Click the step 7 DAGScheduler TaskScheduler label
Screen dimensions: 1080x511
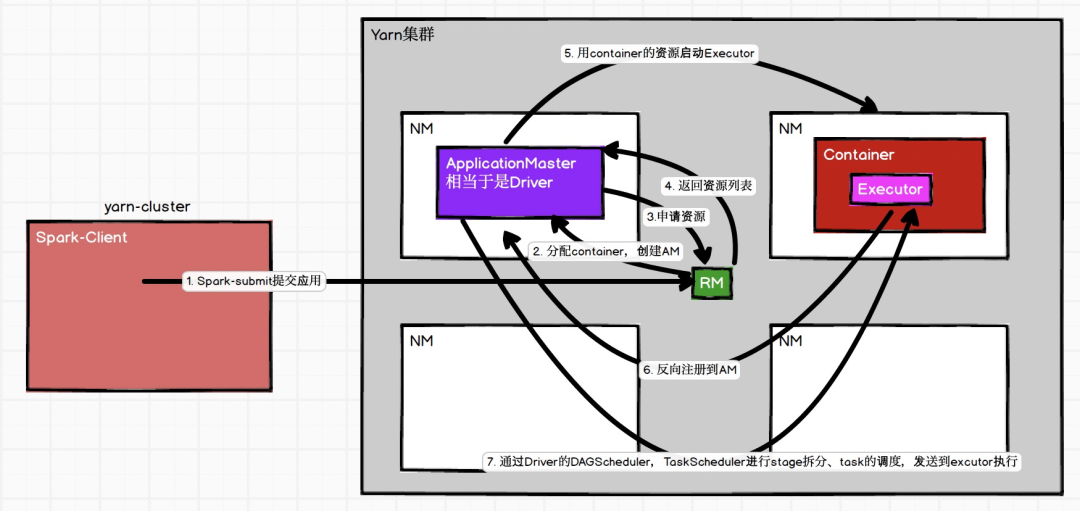[752, 461]
